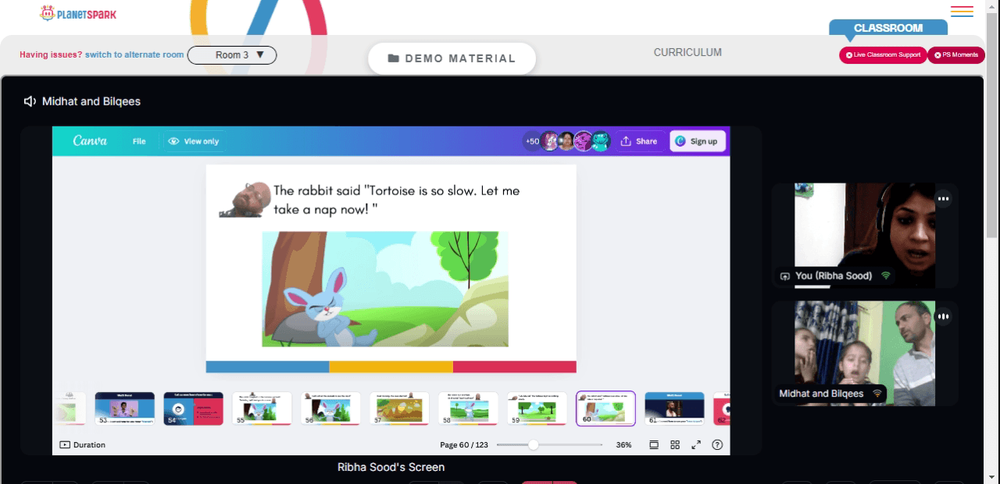Toggle the Canva View only eye option
Image resolution: width=1000 pixels, height=484 pixels.
coord(193,141)
